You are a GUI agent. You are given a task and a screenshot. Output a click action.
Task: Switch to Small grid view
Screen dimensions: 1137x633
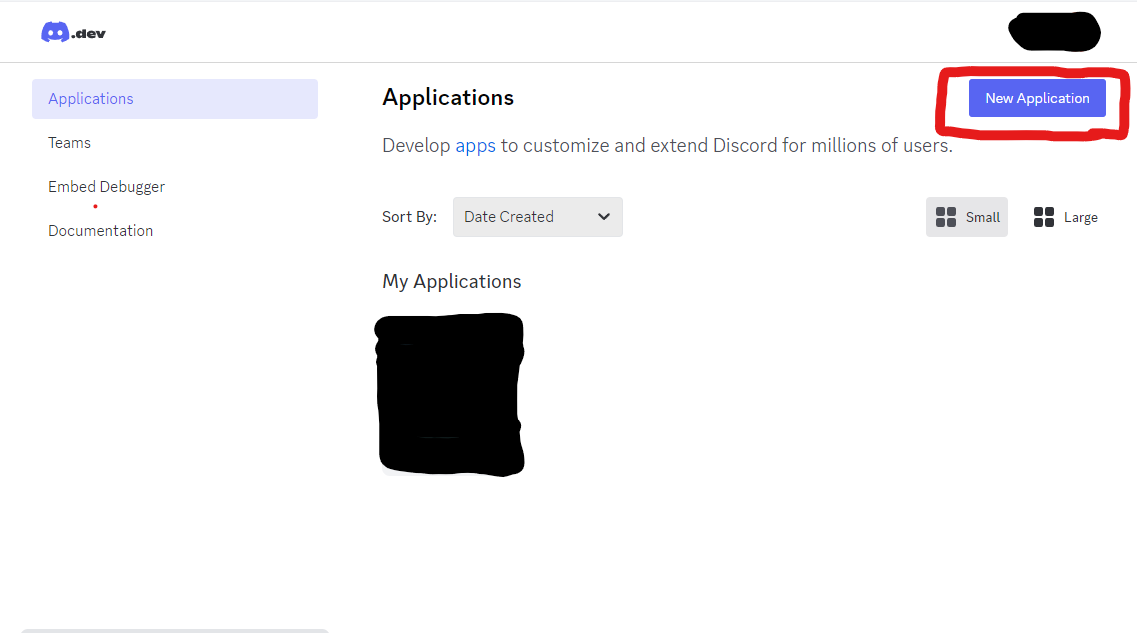tap(967, 217)
